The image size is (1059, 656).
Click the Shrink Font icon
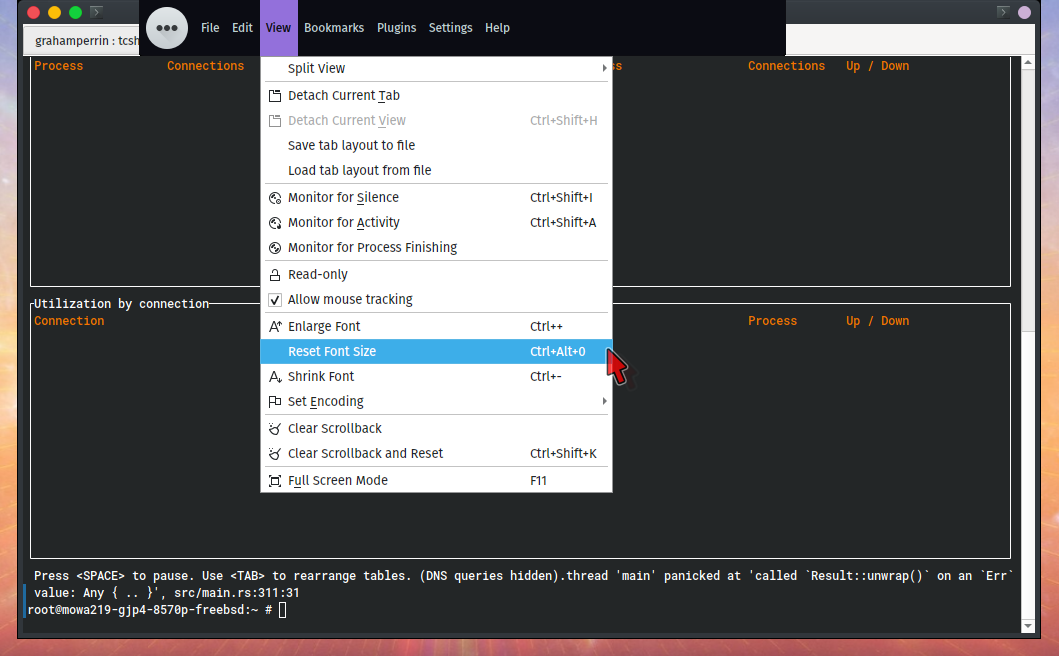[274, 376]
